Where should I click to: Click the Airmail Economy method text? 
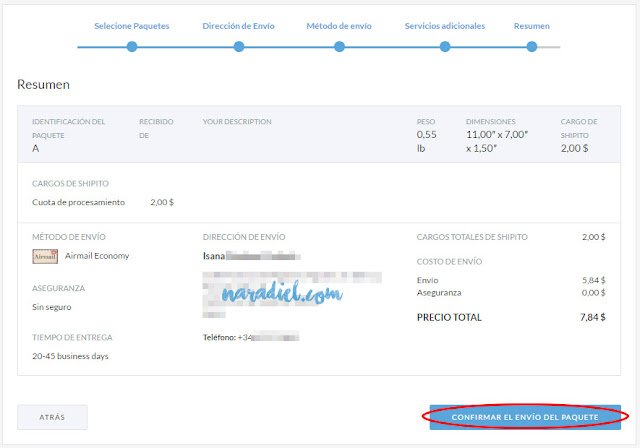point(97,256)
